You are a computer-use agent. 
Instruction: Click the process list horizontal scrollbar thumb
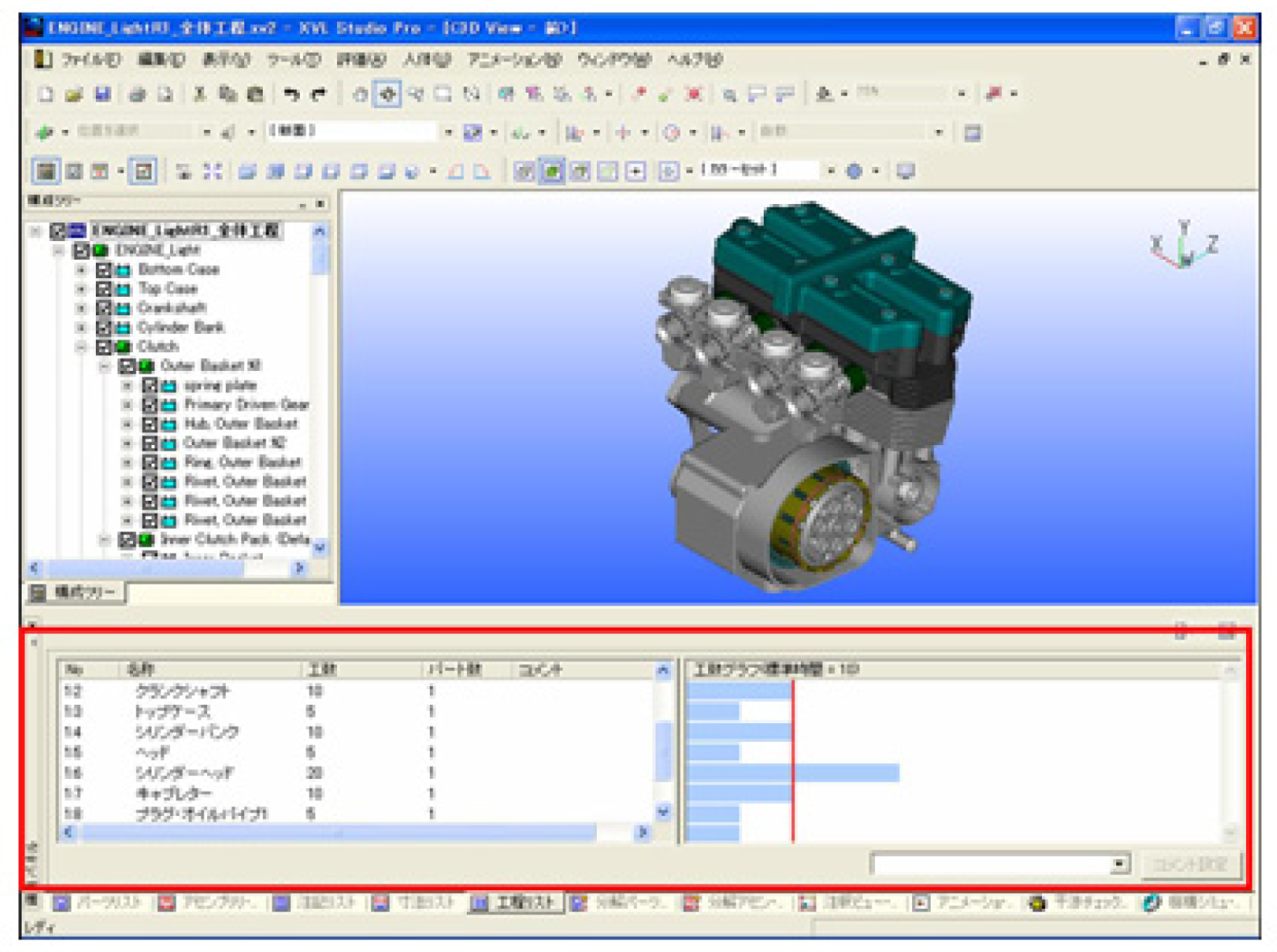point(338,833)
